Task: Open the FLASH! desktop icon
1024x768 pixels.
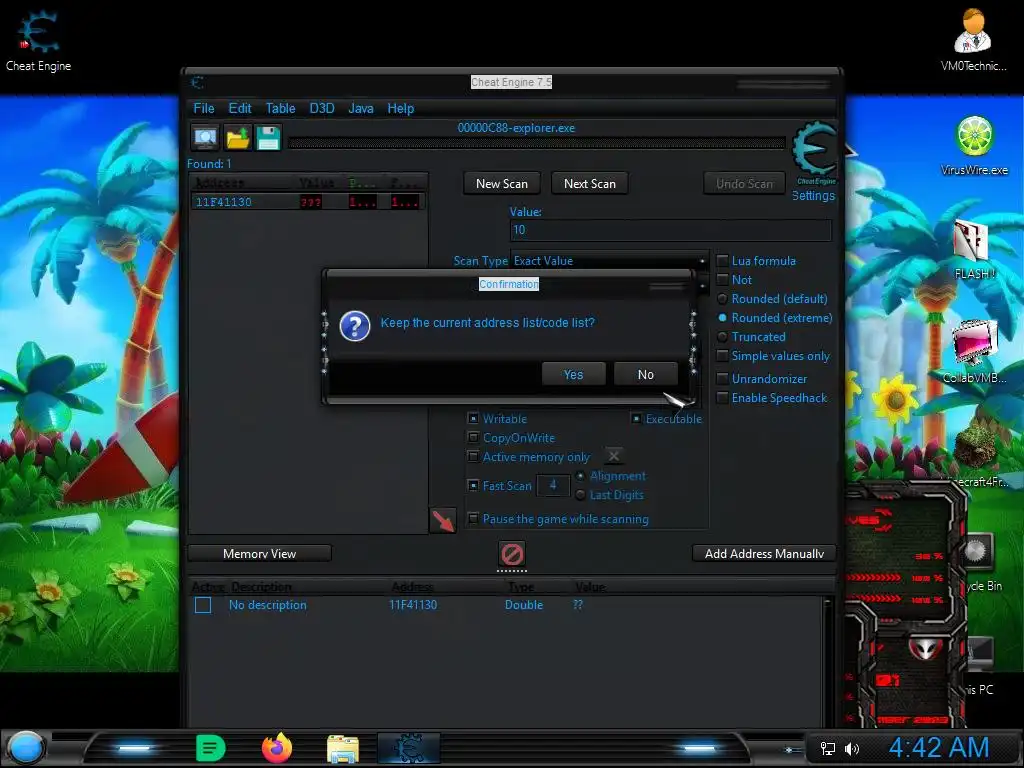Action: (974, 249)
